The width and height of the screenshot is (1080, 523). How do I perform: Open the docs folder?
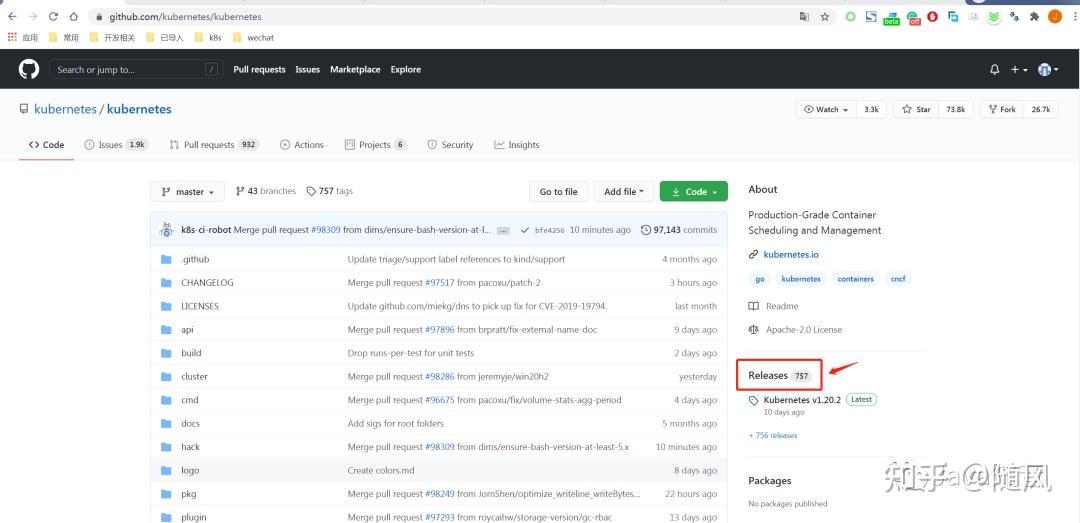tap(190, 423)
